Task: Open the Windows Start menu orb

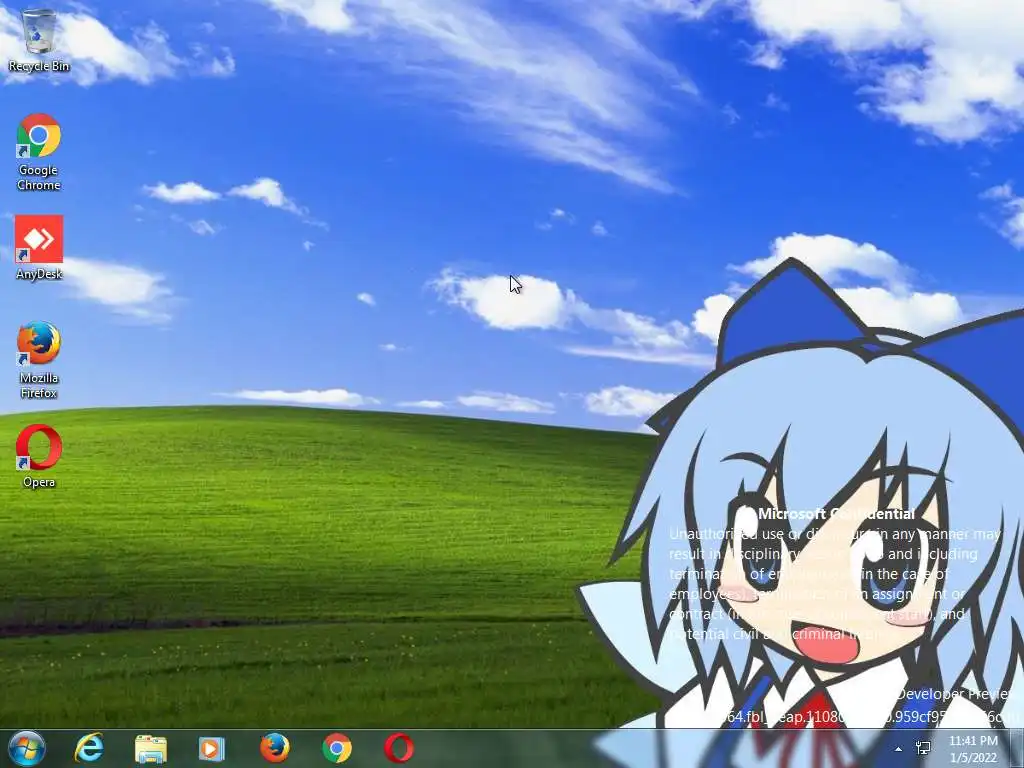Action: [27, 748]
